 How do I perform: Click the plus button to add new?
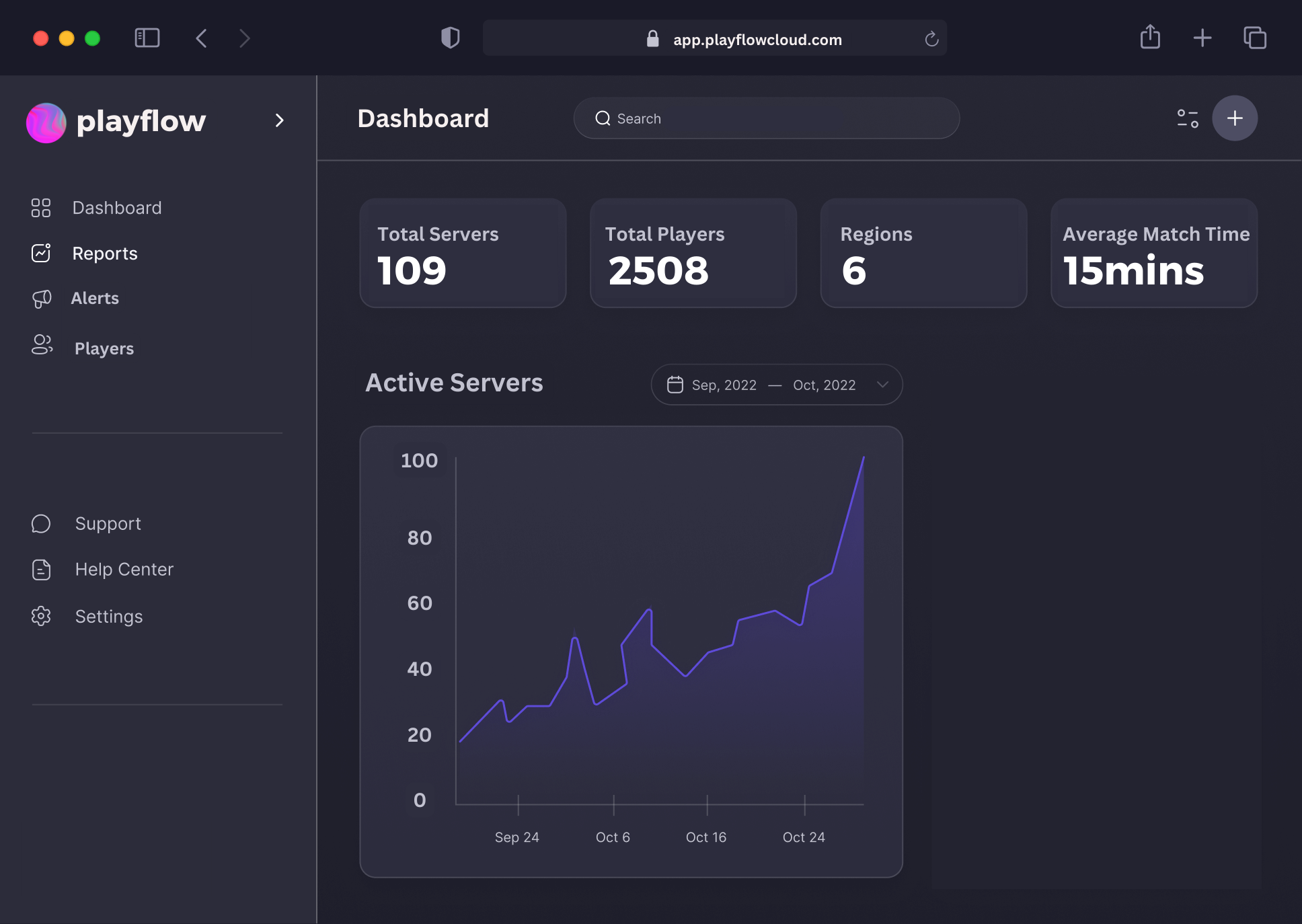point(1235,118)
